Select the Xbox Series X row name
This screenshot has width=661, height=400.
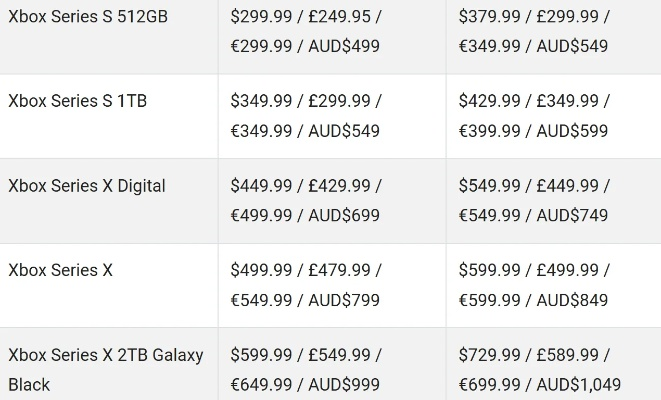[61, 270]
